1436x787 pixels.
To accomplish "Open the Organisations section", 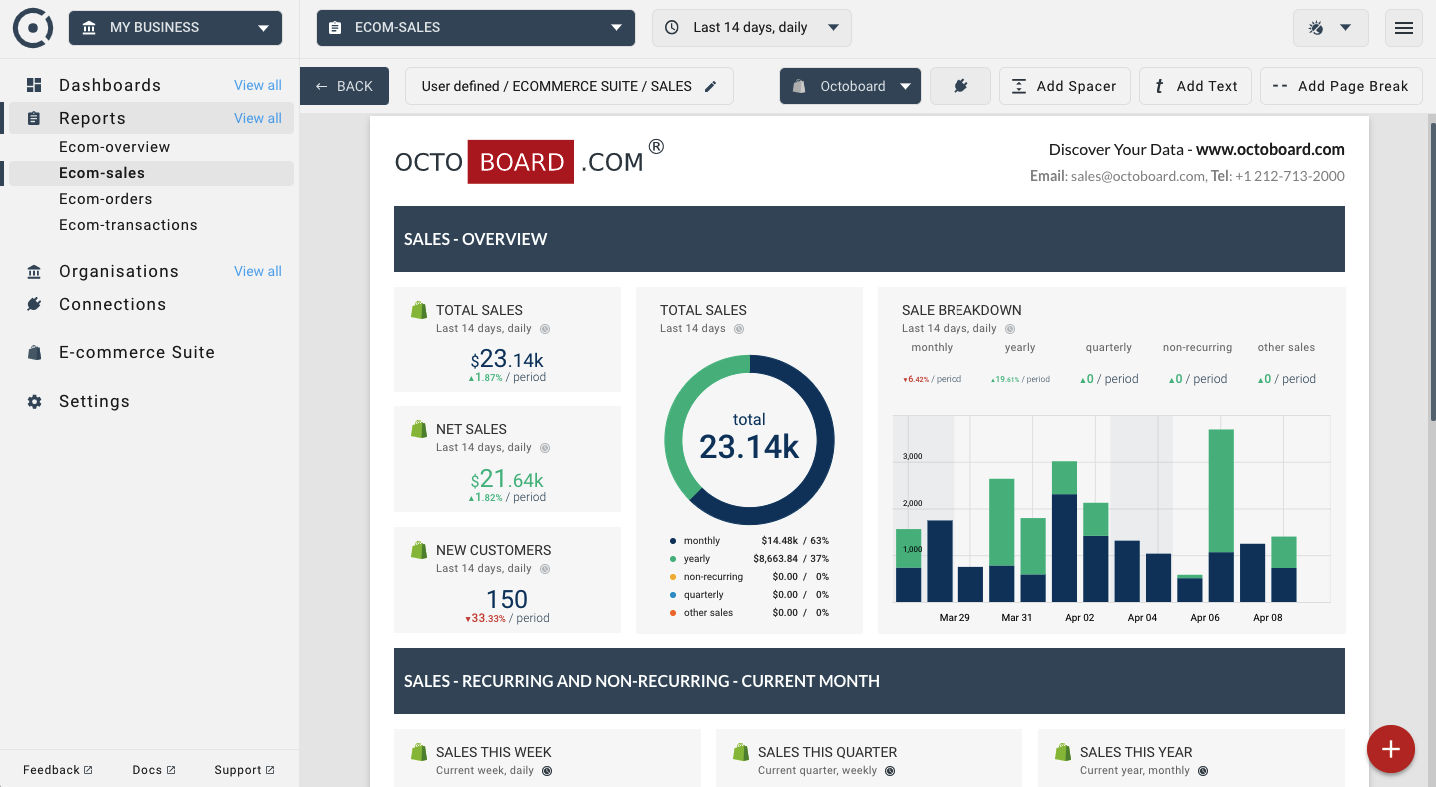I will coord(119,272).
